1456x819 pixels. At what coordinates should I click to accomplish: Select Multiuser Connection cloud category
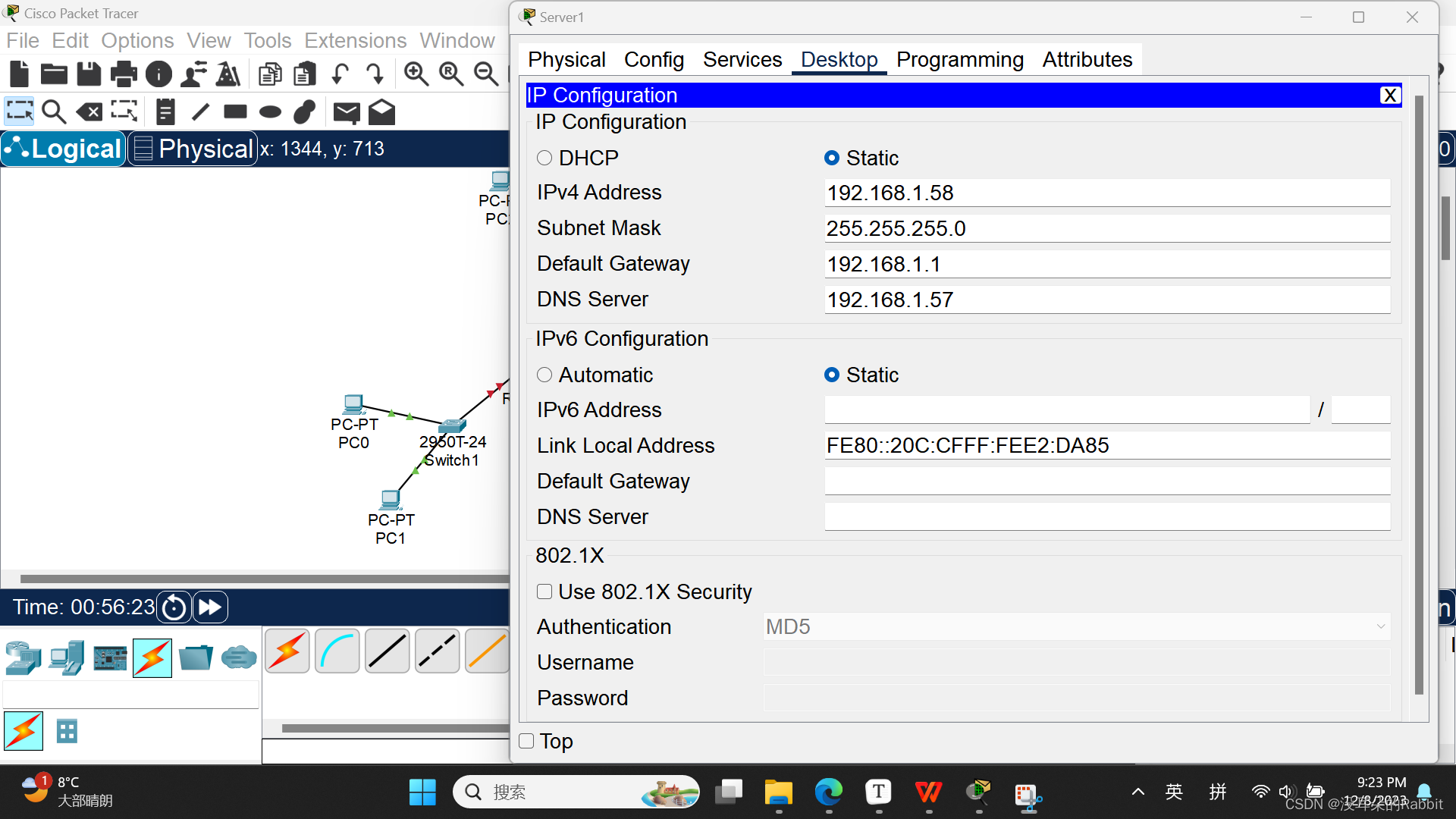coord(239,657)
